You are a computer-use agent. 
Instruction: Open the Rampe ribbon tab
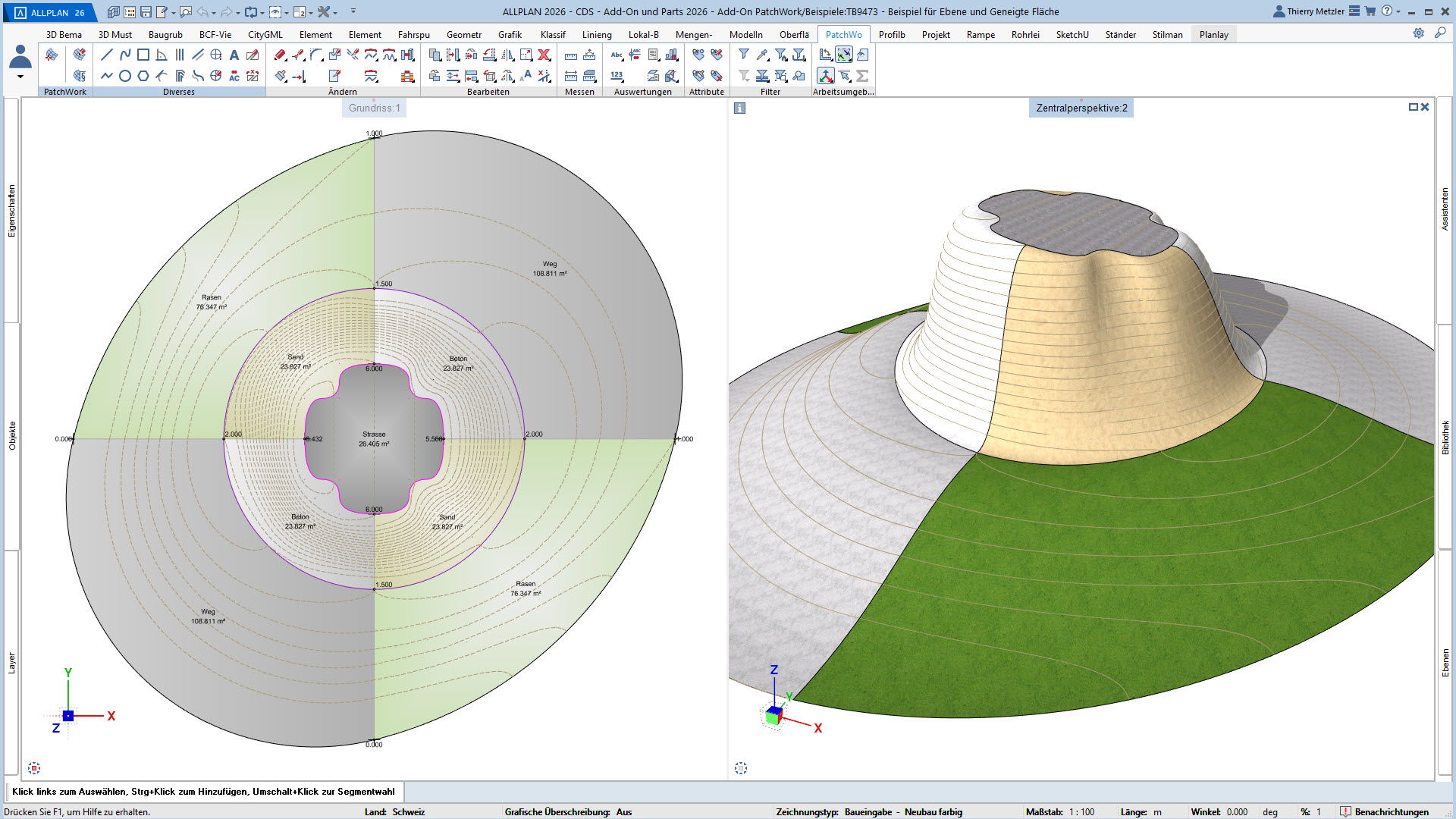click(x=981, y=34)
